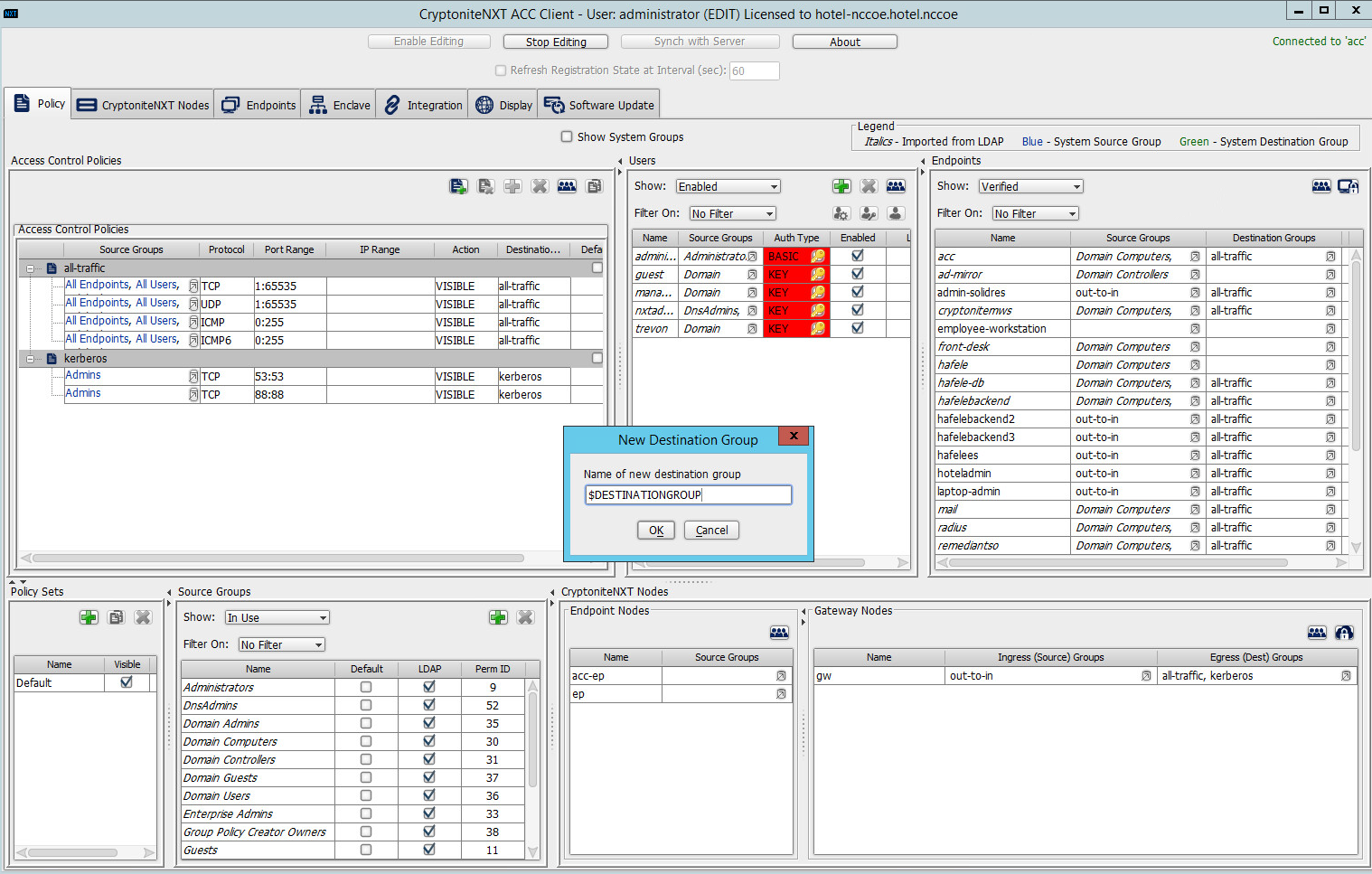Add new source group with green plus
This screenshot has width=1372, height=874.
498,617
